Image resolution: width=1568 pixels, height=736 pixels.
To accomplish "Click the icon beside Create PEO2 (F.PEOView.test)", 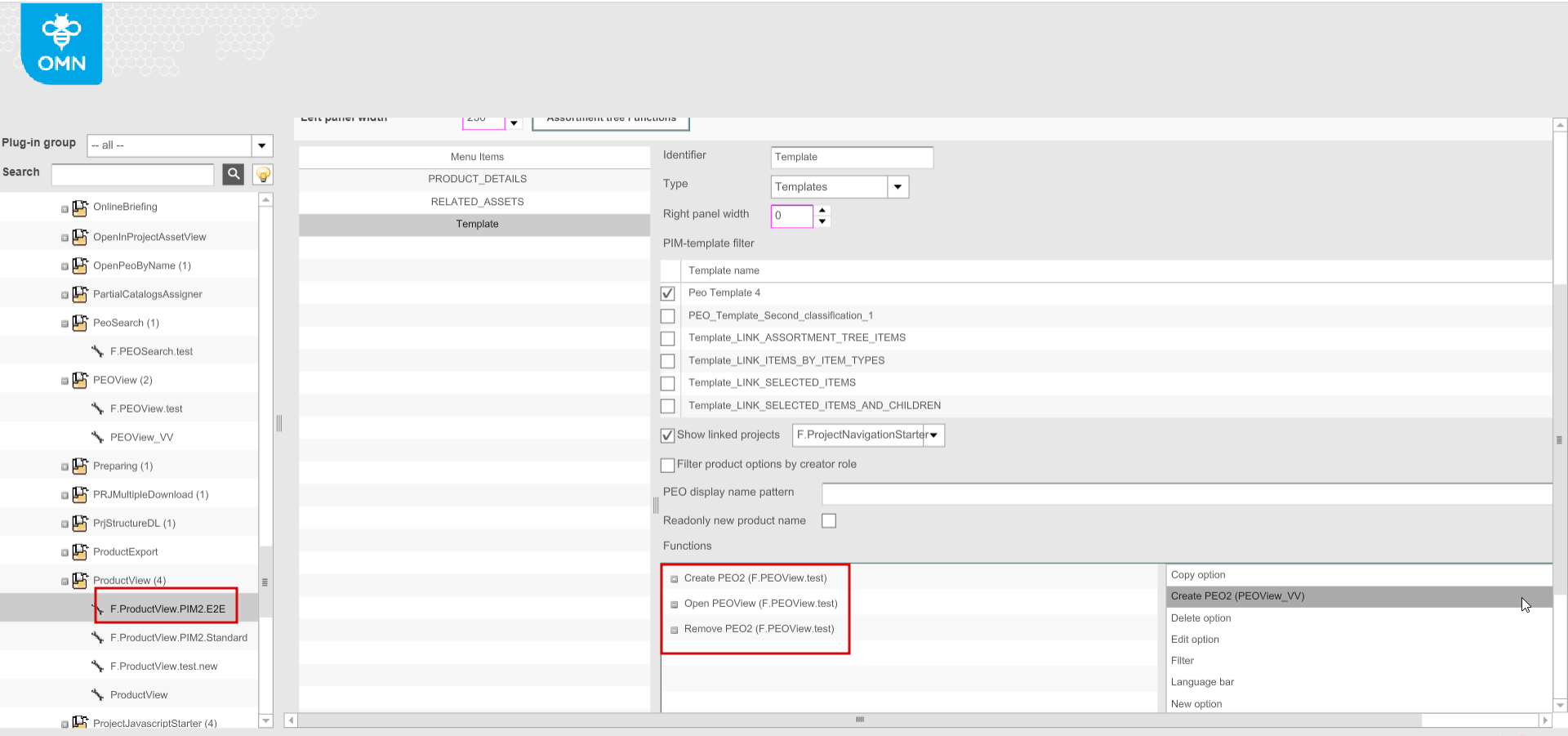I will 674,579.
